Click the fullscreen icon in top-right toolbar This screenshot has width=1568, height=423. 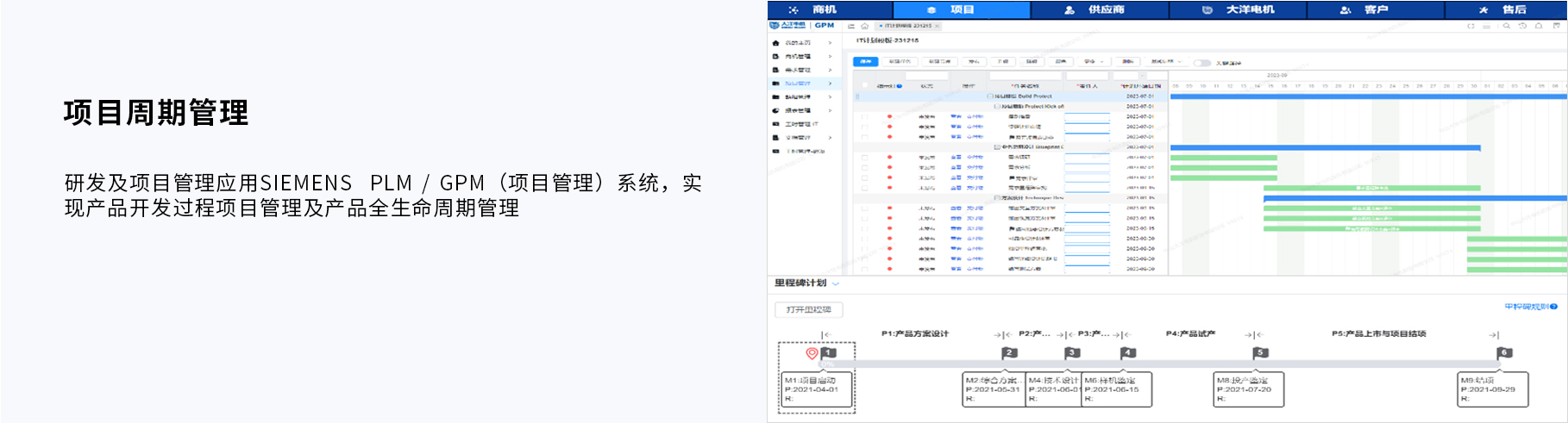[1556, 26]
